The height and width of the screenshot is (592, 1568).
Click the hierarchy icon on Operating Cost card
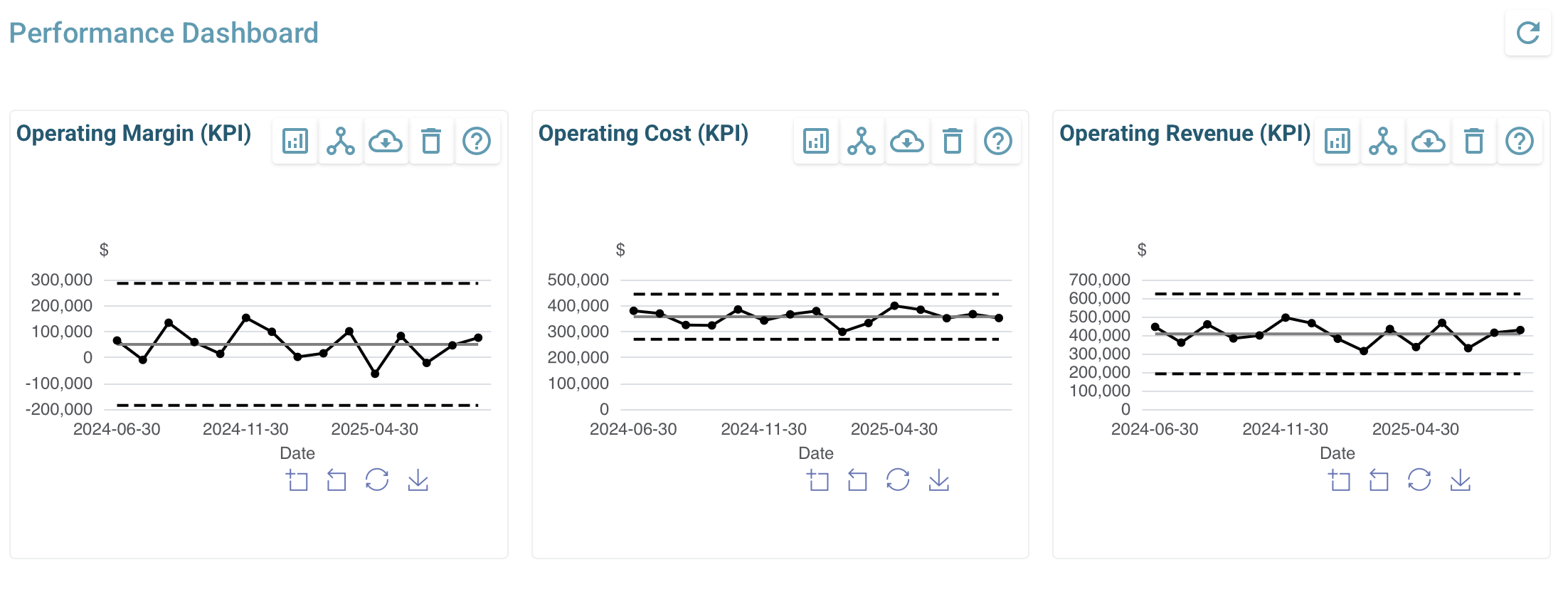click(x=862, y=141)
